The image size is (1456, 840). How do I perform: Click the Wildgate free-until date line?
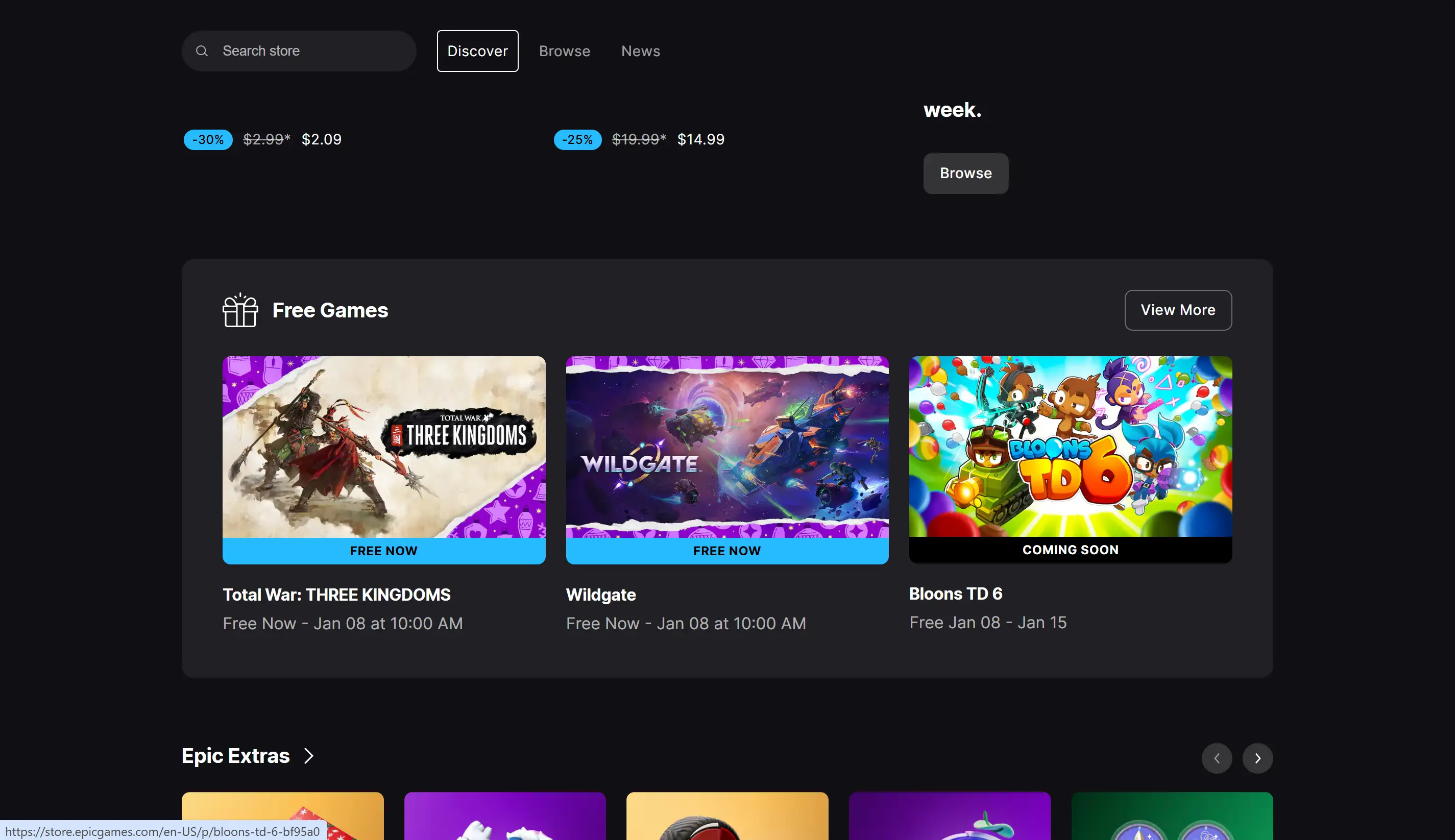pyautogui.click(x=686, y=624)
